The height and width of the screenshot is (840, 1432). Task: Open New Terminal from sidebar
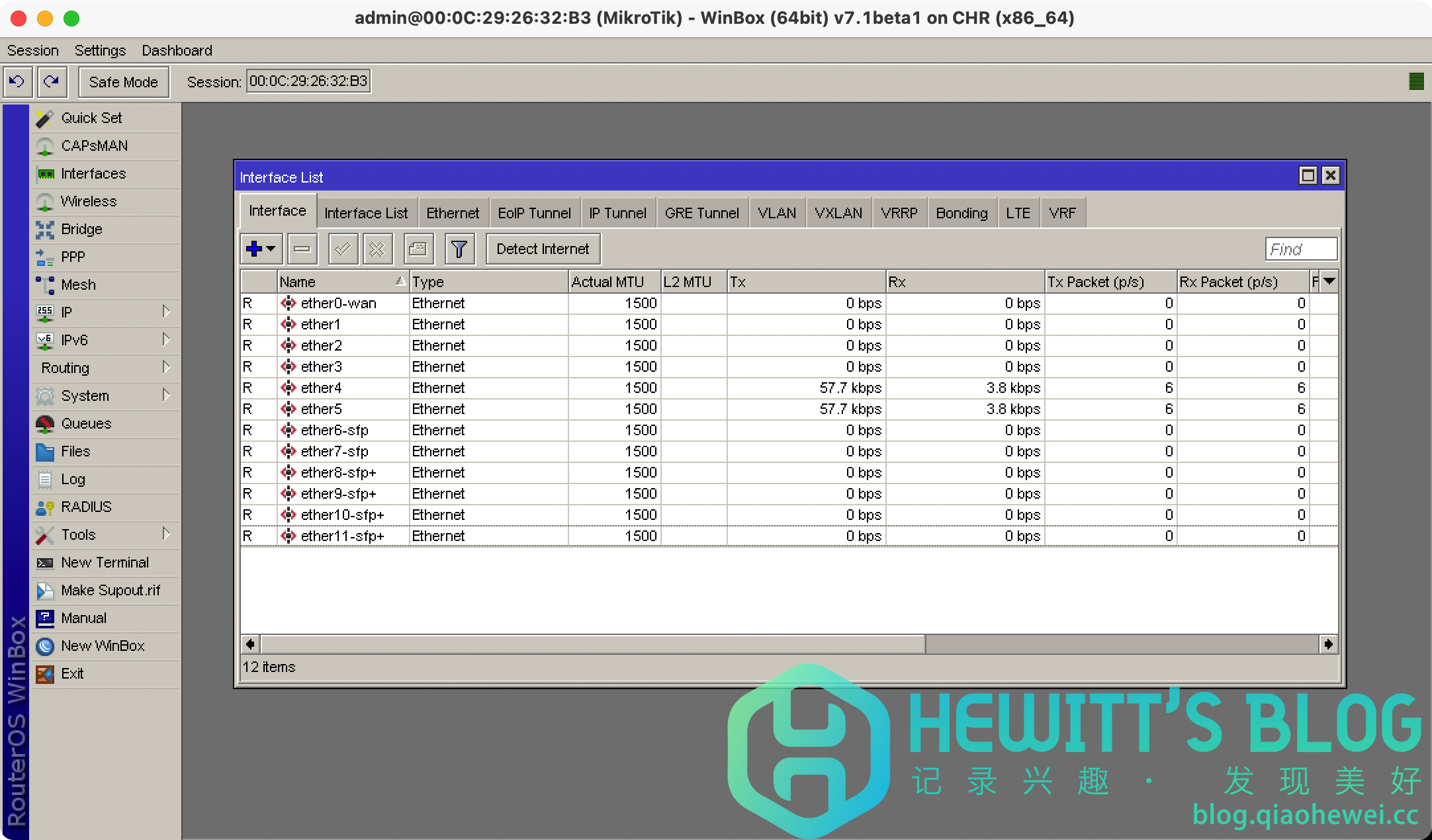pyautogui.click(x=105, y=562)
